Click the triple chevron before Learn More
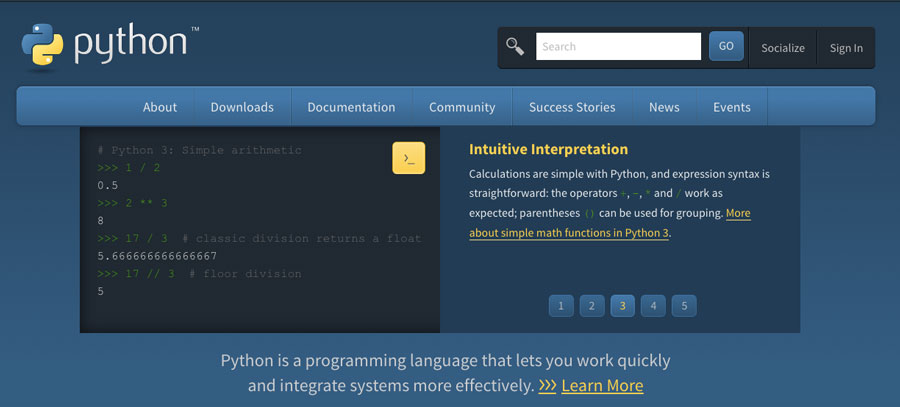This screenshot has height=407, width=900. 548,385
